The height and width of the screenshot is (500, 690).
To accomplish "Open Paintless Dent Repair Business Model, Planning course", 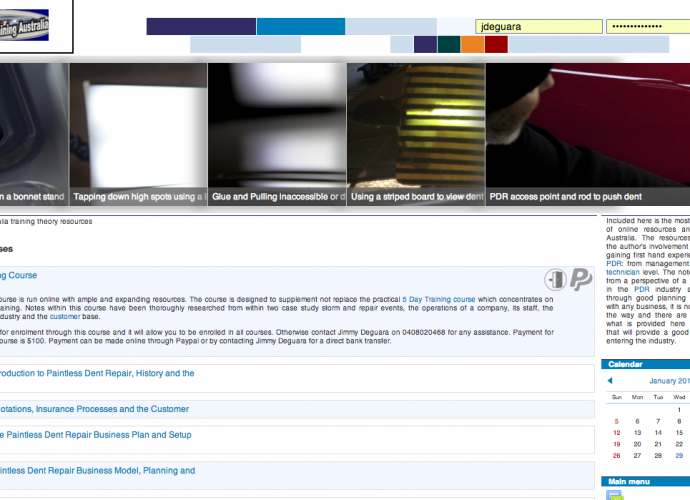I will [x=98, y=471].
